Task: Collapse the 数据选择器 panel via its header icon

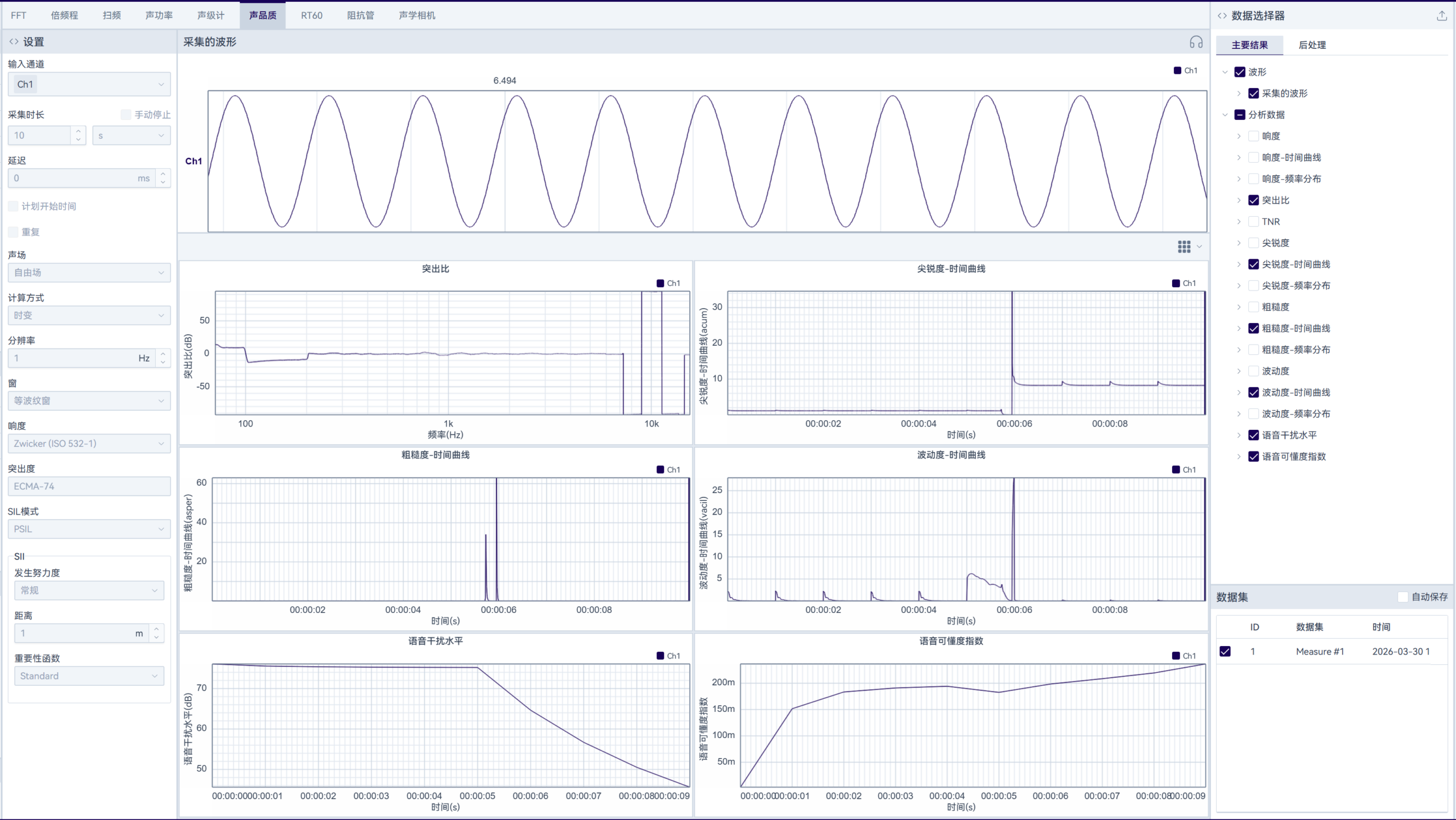Action: click(1222, 16)
